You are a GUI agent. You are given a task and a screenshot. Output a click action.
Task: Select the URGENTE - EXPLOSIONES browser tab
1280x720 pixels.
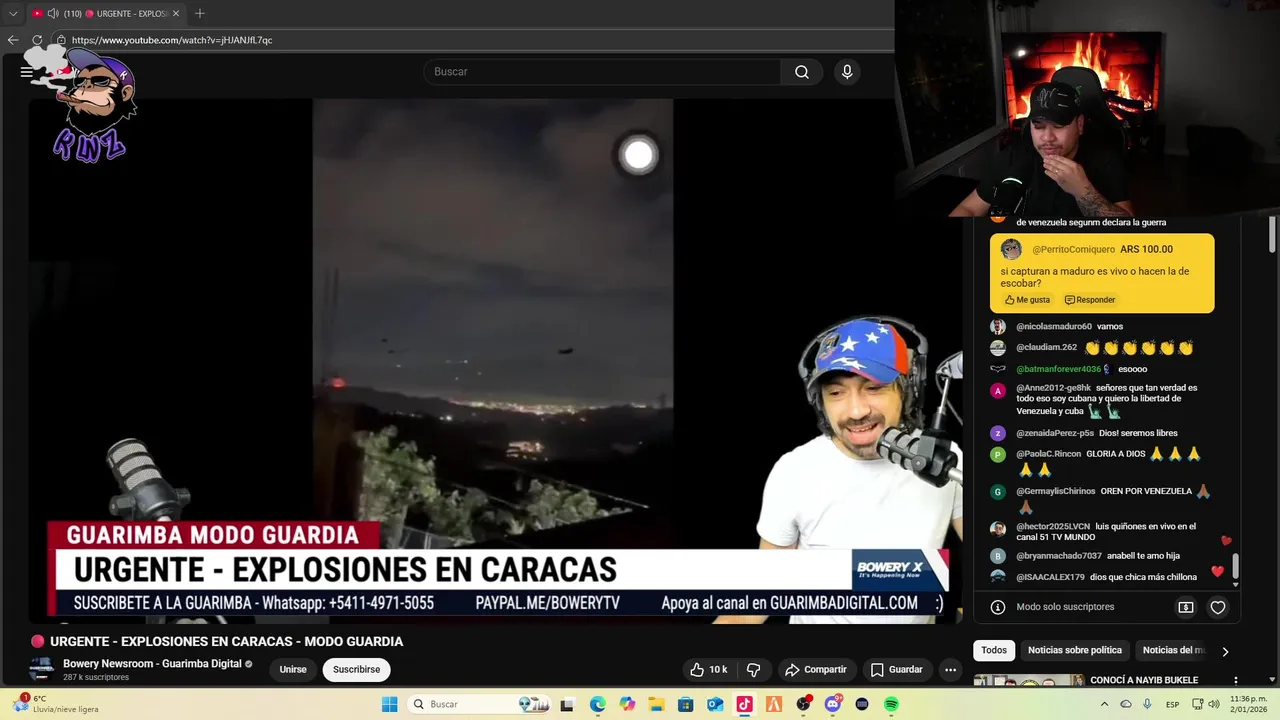click(x=105, y=14)
